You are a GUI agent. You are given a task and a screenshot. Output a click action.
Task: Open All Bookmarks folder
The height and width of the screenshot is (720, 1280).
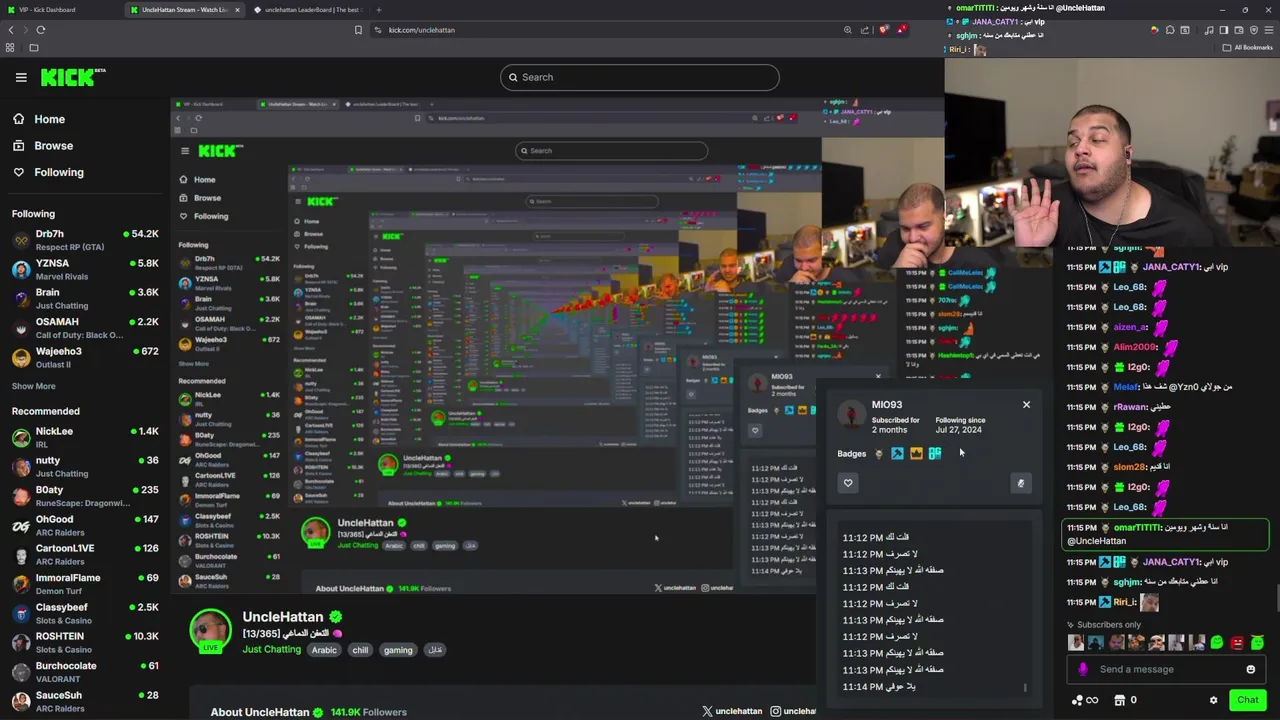(x=1247, y=47)
